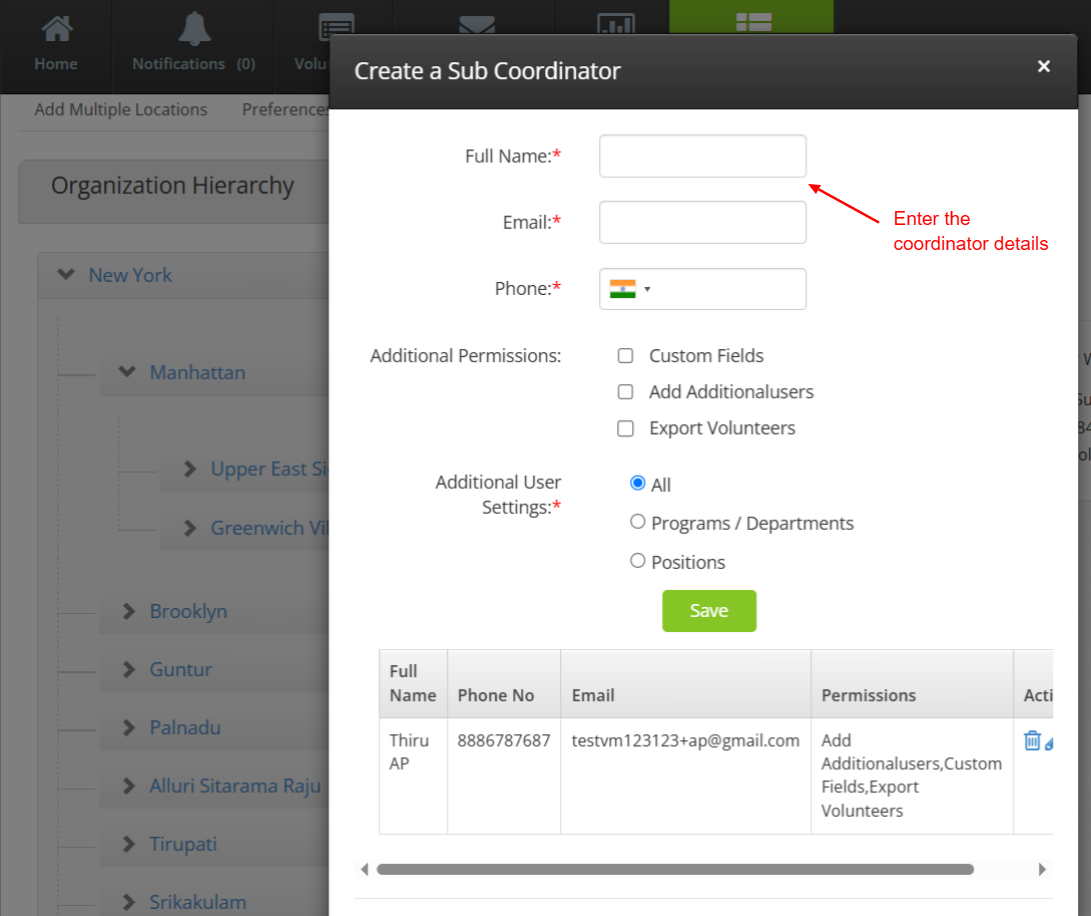The image size is (1091, 916).
Task: Check the Add Additionalusers permission
Action: [x=626, y=392]
